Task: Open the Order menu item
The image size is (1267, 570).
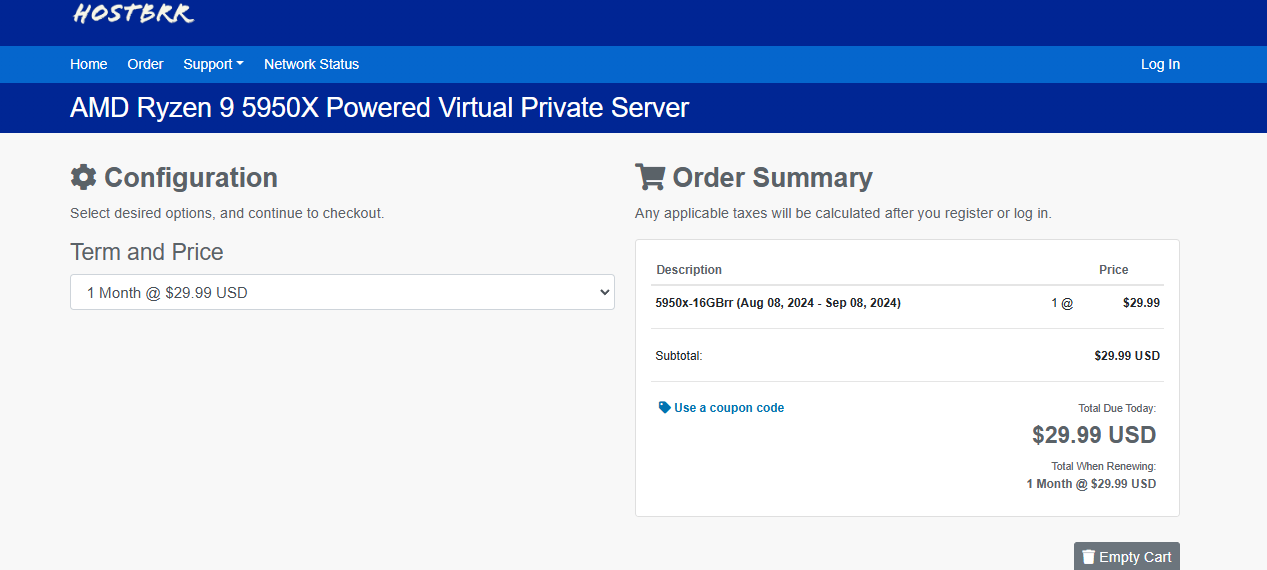Action: 145,64
